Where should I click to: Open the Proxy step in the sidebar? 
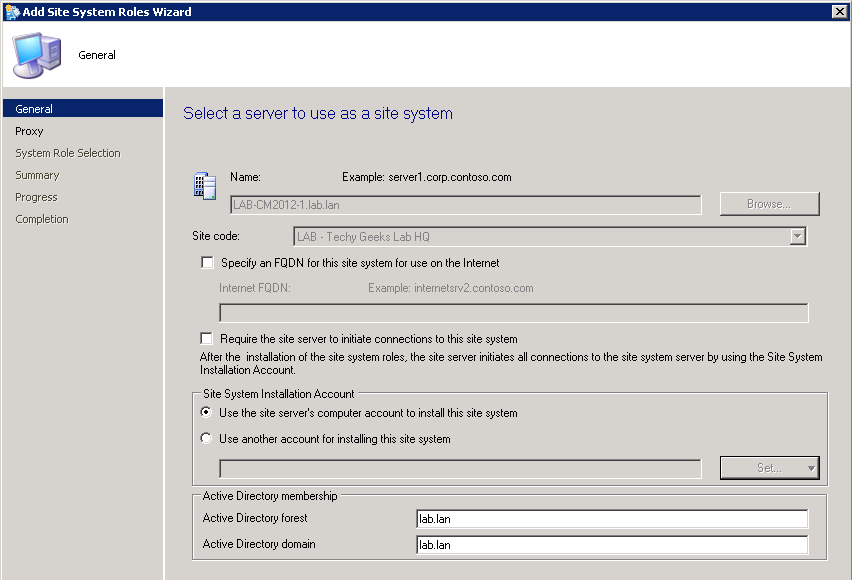pyautogui.click(x=29, y=131)
